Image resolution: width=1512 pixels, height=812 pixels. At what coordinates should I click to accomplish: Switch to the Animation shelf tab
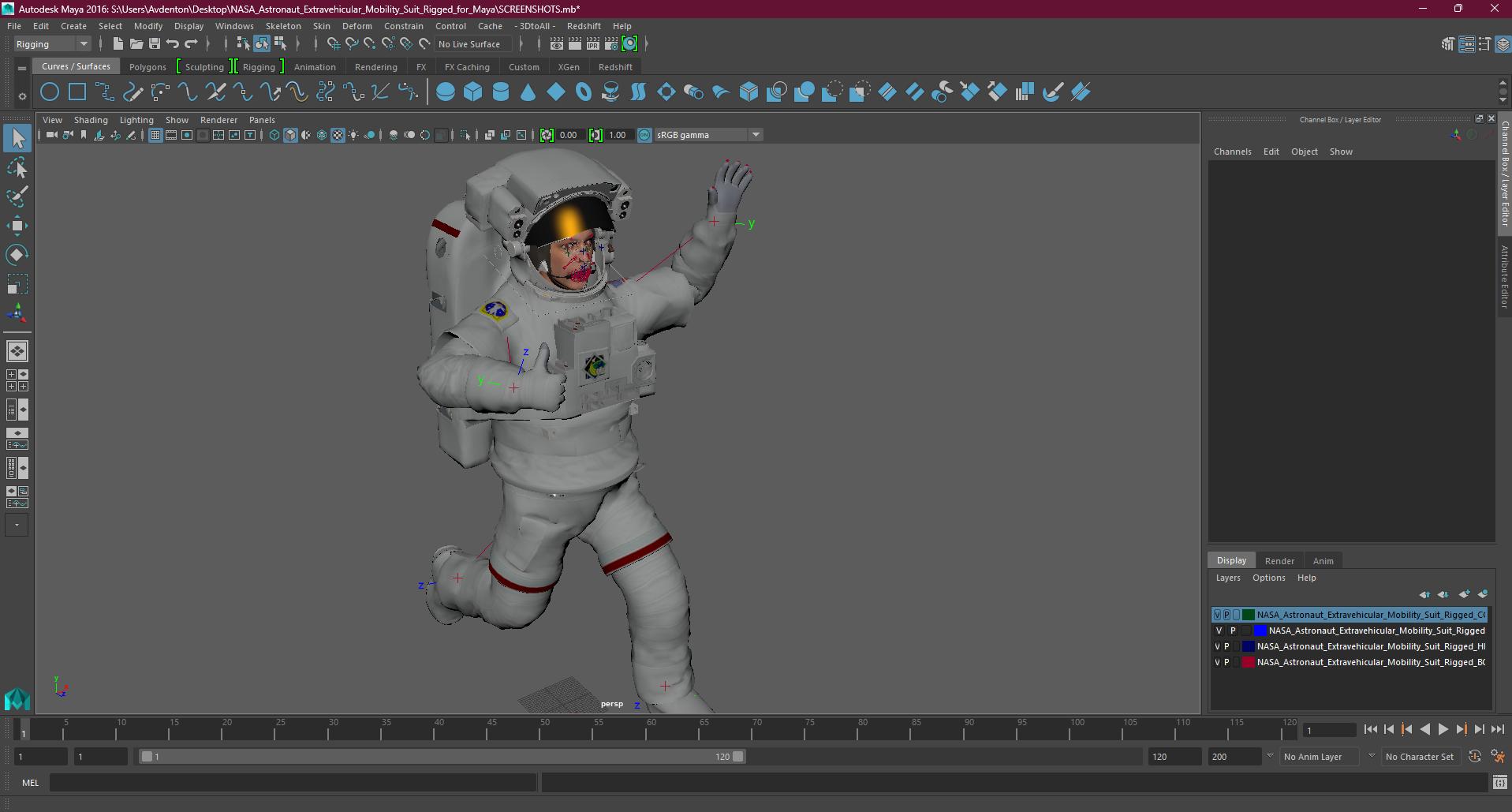tap(315, 67)
